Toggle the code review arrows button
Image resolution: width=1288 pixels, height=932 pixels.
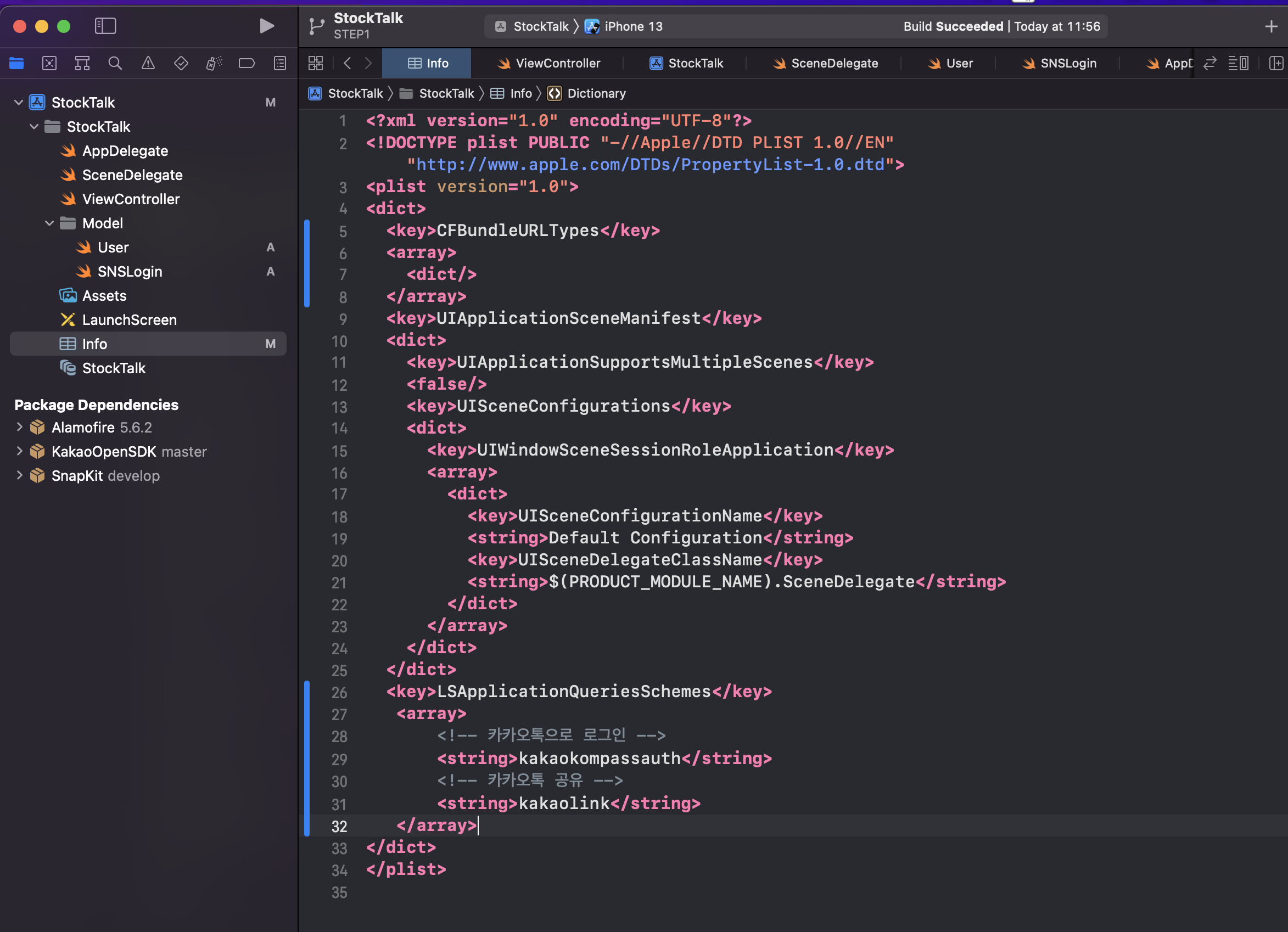[1209, 63]
